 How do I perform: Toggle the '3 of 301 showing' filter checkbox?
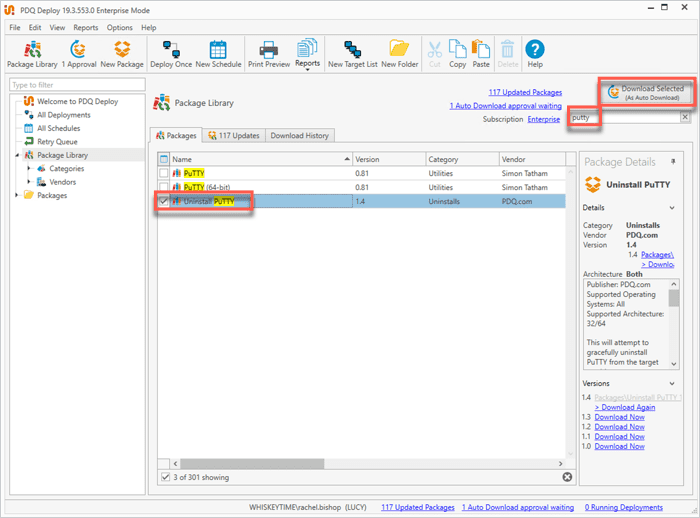coord(165,477)
